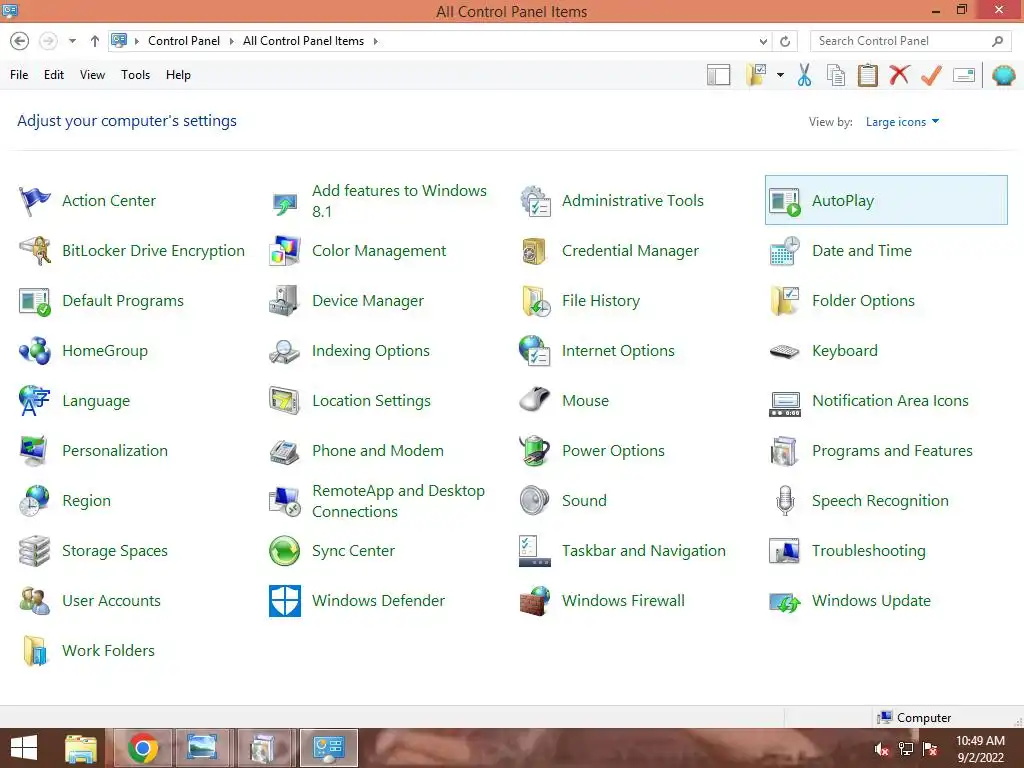Screen dimensions: 1024x768
Task: Open the Troubleshooting link
Action: tap(869, 551)
